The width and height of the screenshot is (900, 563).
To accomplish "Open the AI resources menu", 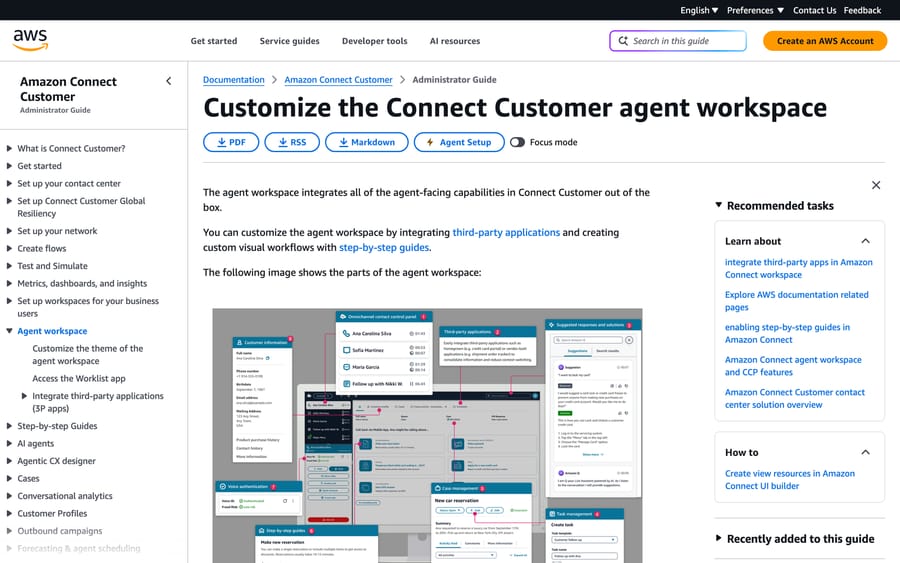I will [x=455, y=41].
